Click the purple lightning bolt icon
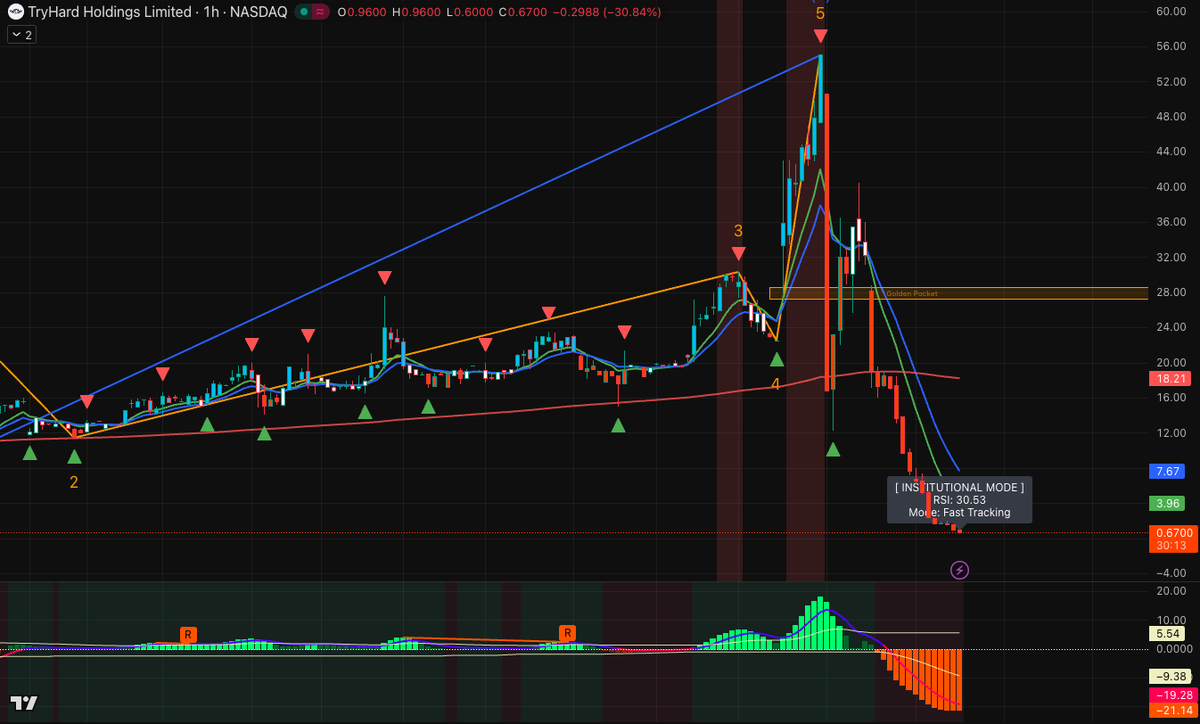 click(960, 570)
